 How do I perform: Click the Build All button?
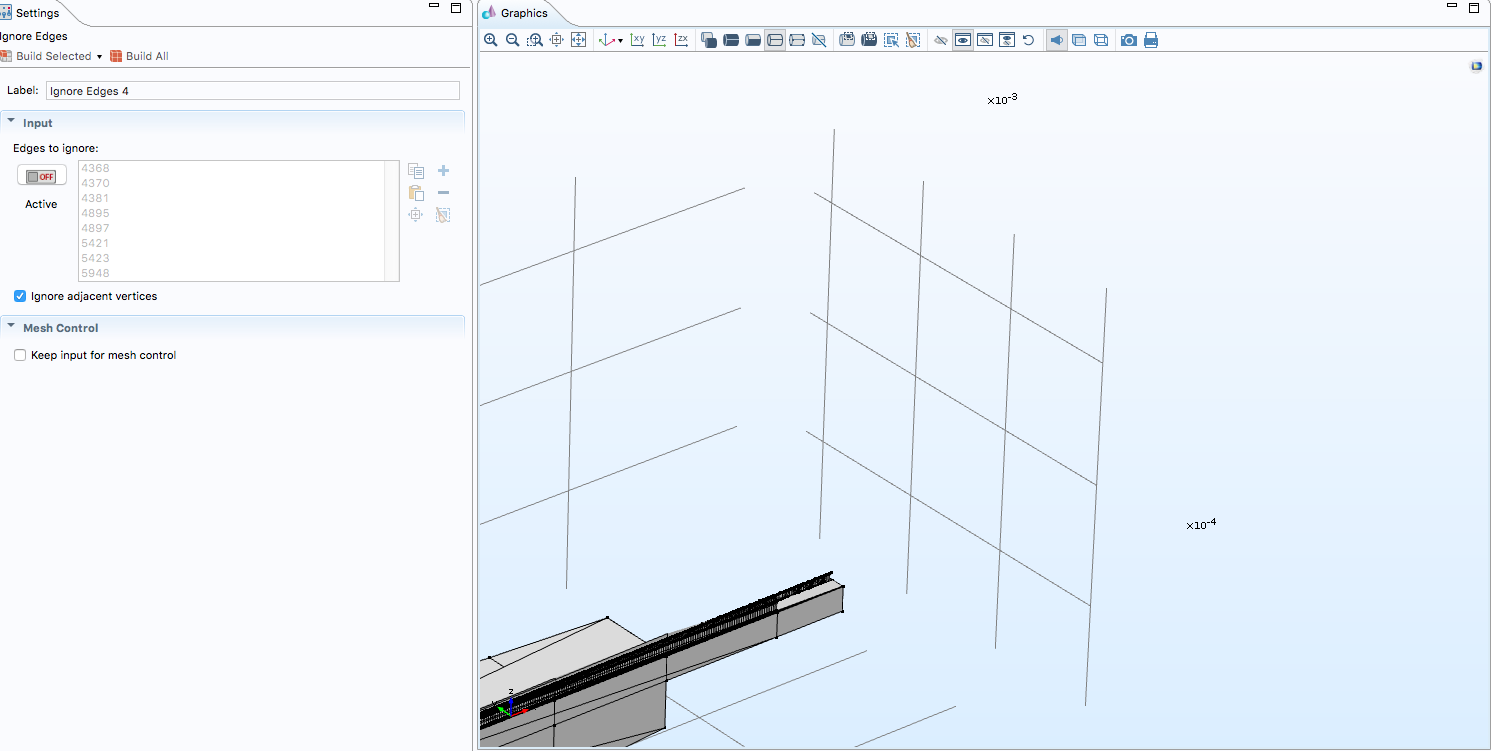coord(139,56)
